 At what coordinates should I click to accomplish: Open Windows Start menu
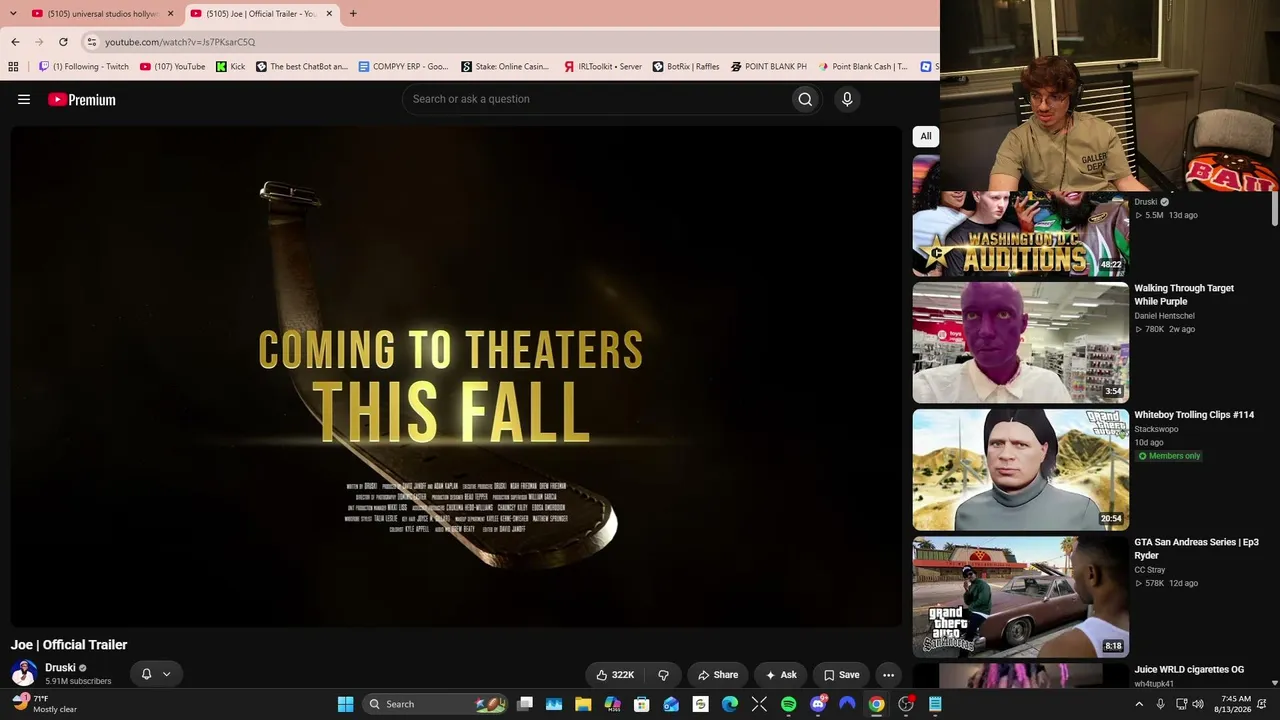coord(345,704)
